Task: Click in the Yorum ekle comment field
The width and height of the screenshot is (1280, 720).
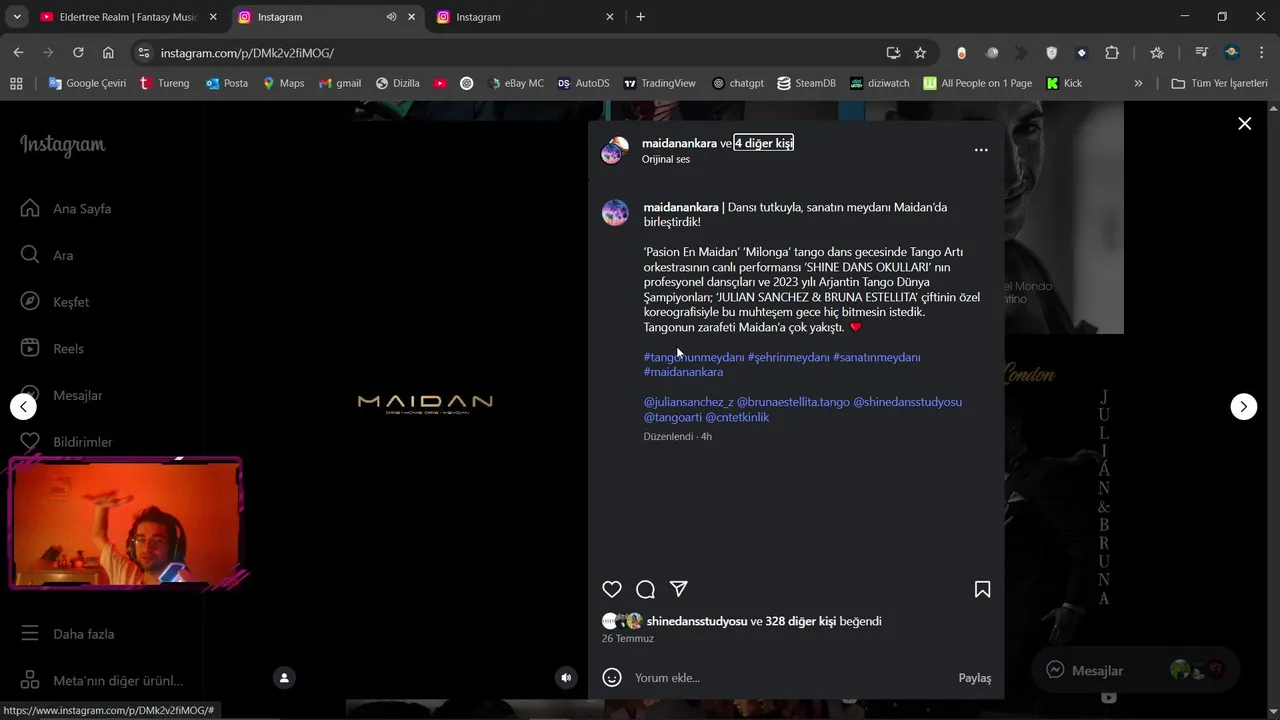Action: pyautogui.click(x=790, y=677)
